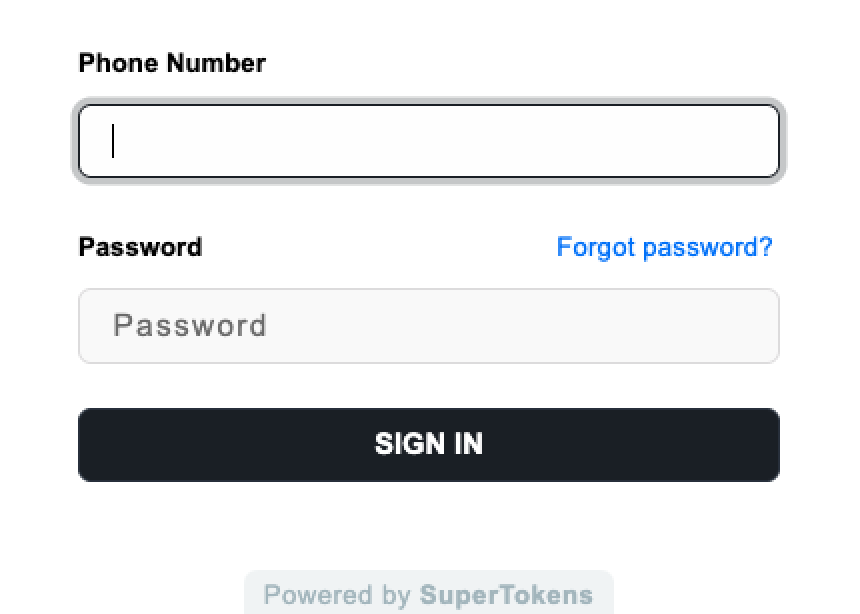Start password recovery via Forgot password?

click(x=664, y=247)
